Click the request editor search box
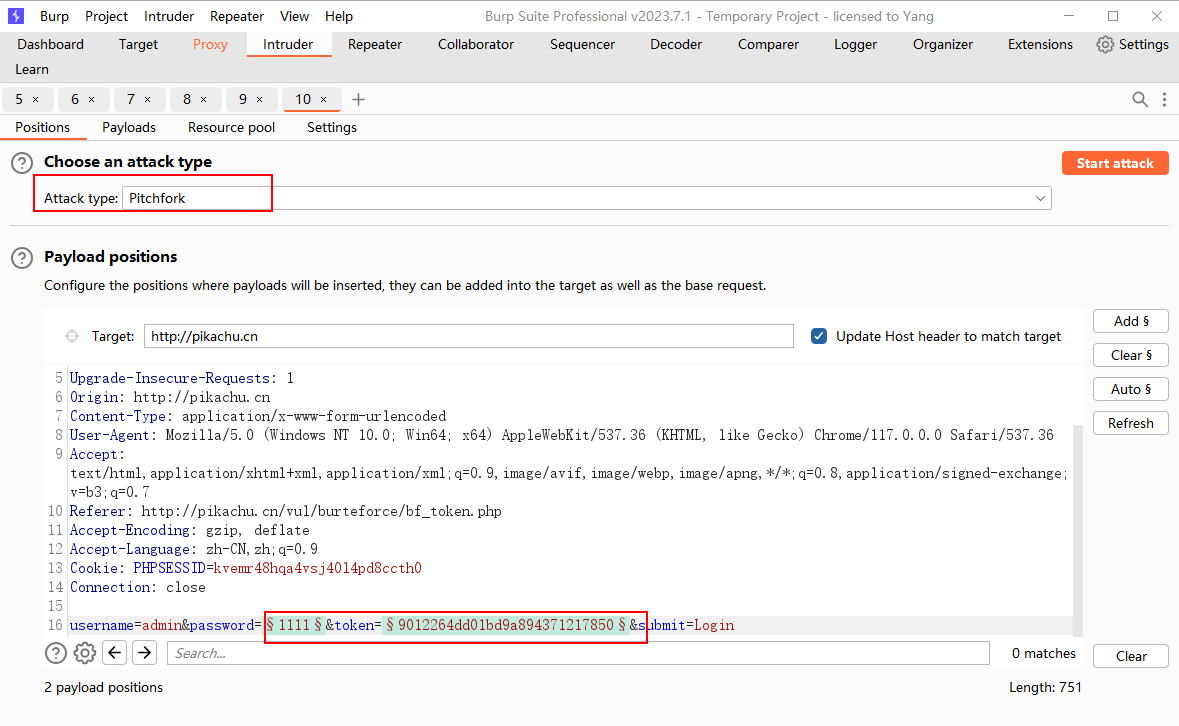Screen dimensions: 1179x726 pyautogui.click(x=578, y=653)
